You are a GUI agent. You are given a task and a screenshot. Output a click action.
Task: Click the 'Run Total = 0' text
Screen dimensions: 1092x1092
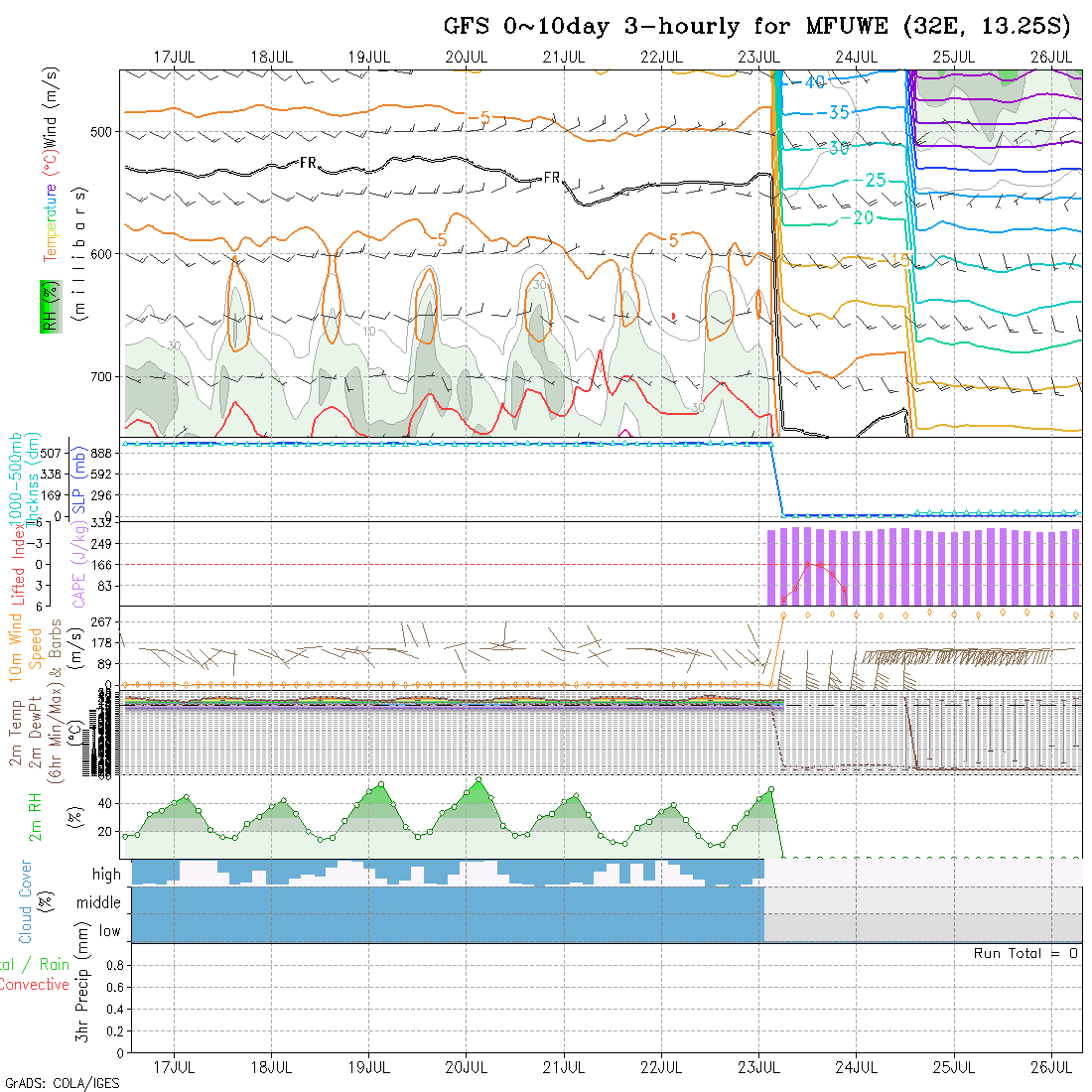tap(1025, 953)
